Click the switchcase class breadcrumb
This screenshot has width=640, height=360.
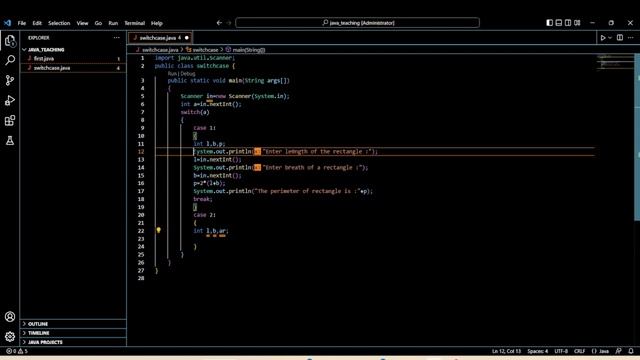coord(205,50)
